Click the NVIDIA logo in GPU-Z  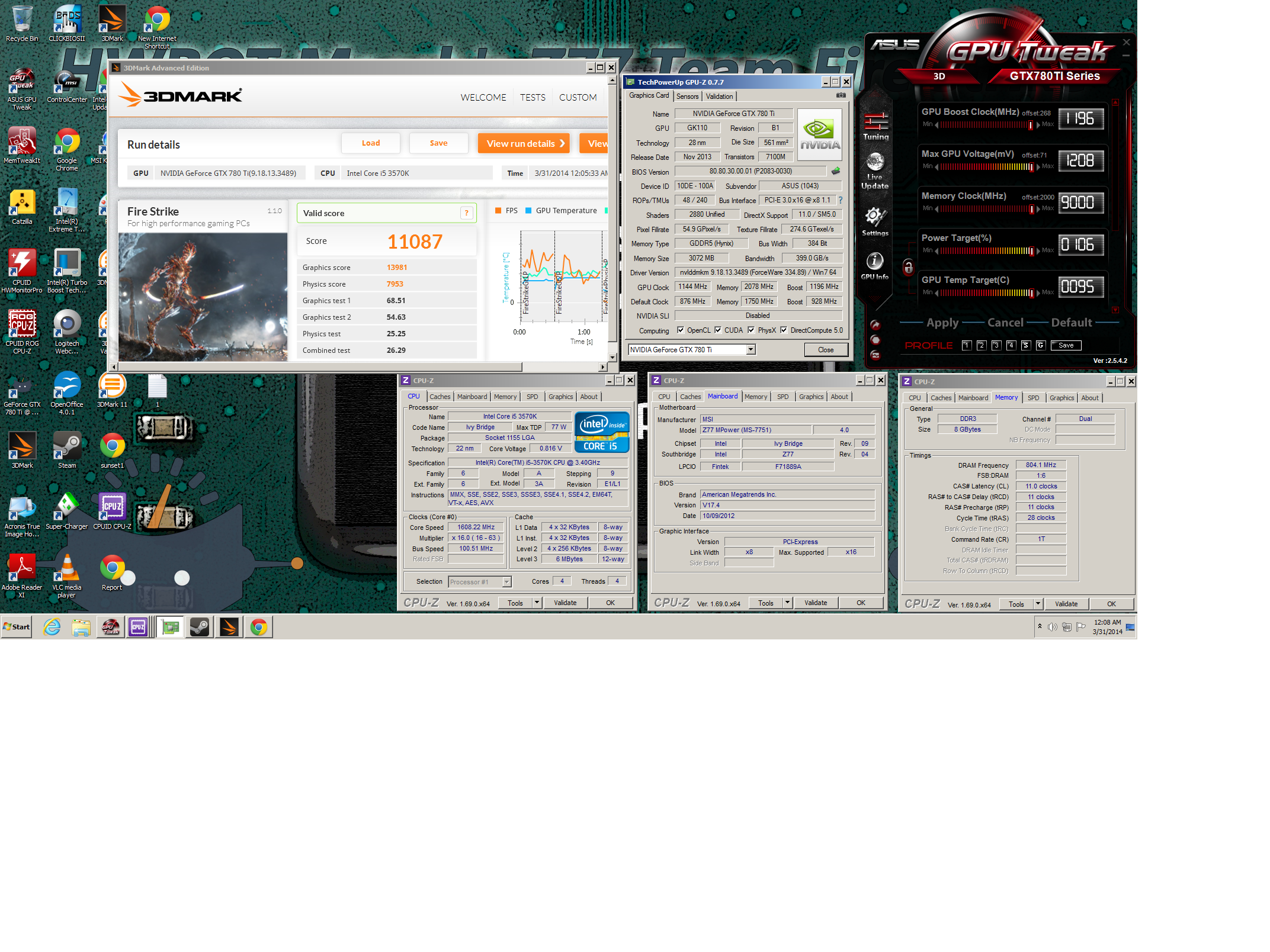point(820,134)
